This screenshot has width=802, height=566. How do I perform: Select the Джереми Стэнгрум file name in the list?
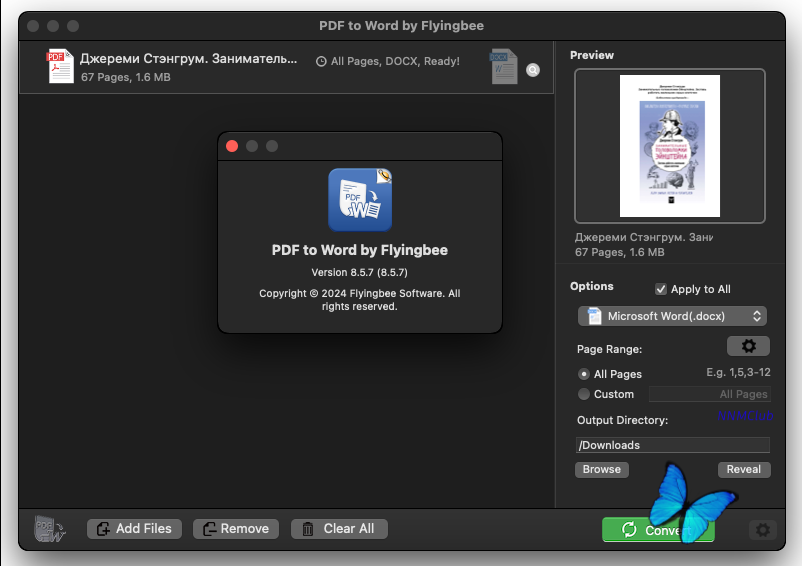tap(188, 59)
